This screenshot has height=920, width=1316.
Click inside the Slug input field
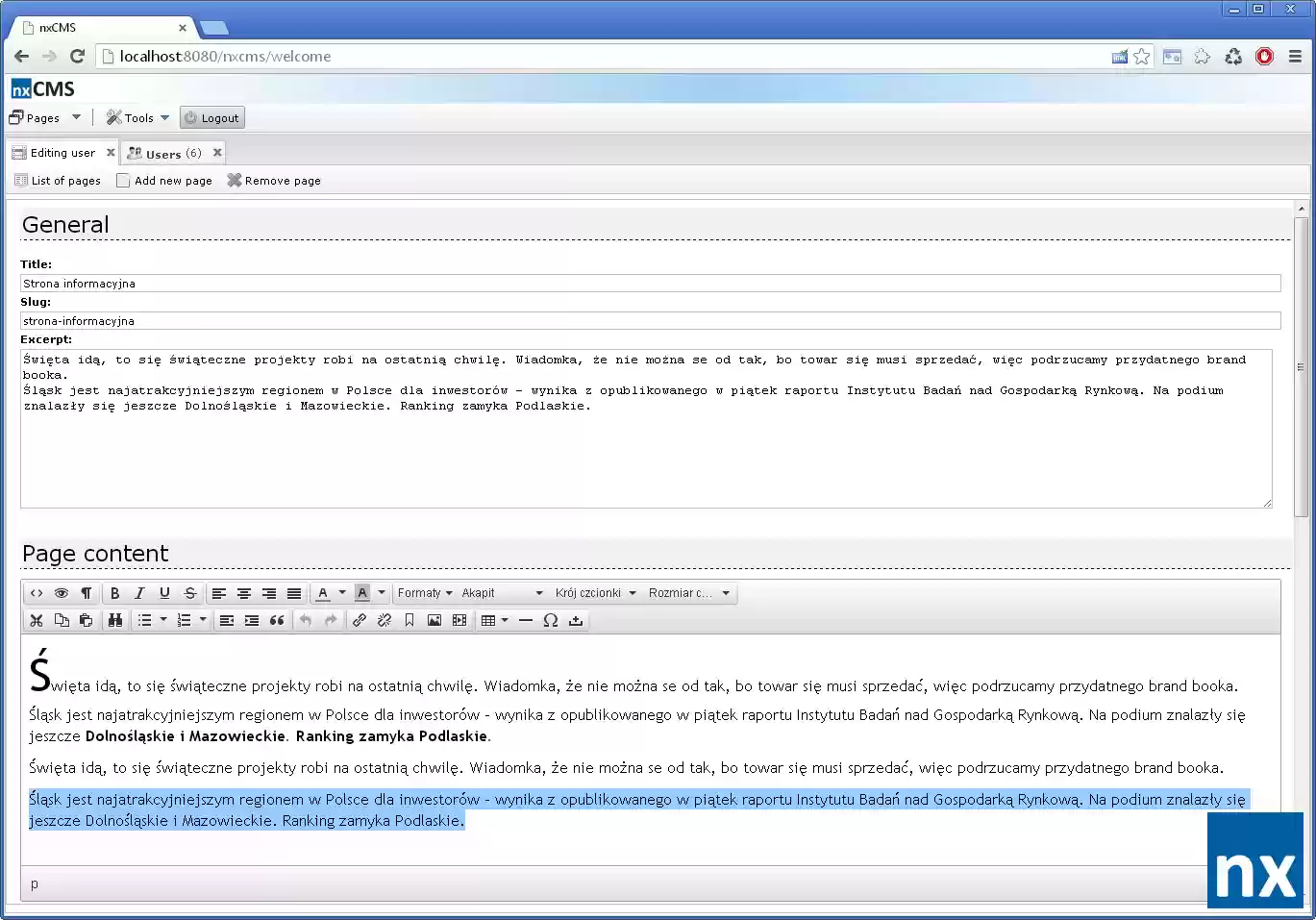pos(385,320)
